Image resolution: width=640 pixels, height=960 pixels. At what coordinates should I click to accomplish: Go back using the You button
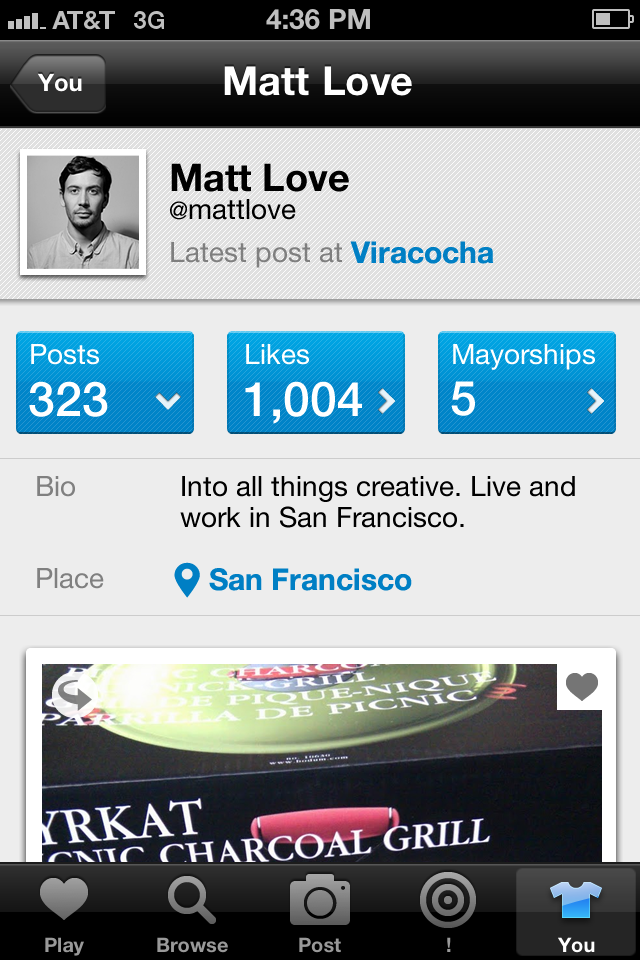pyautogui.click(x=60, y=83)
